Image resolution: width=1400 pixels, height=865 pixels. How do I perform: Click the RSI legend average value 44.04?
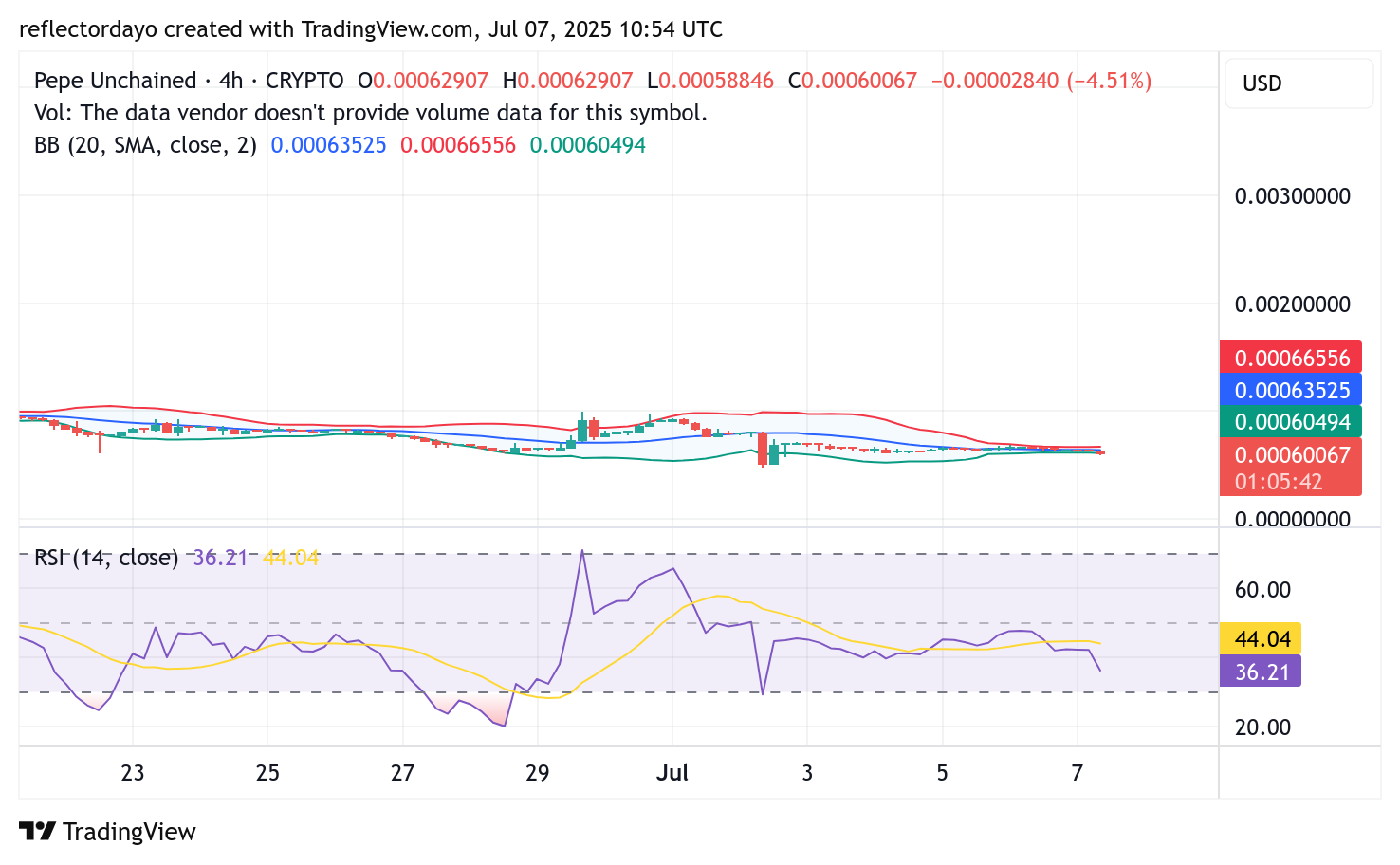(291, 558)
